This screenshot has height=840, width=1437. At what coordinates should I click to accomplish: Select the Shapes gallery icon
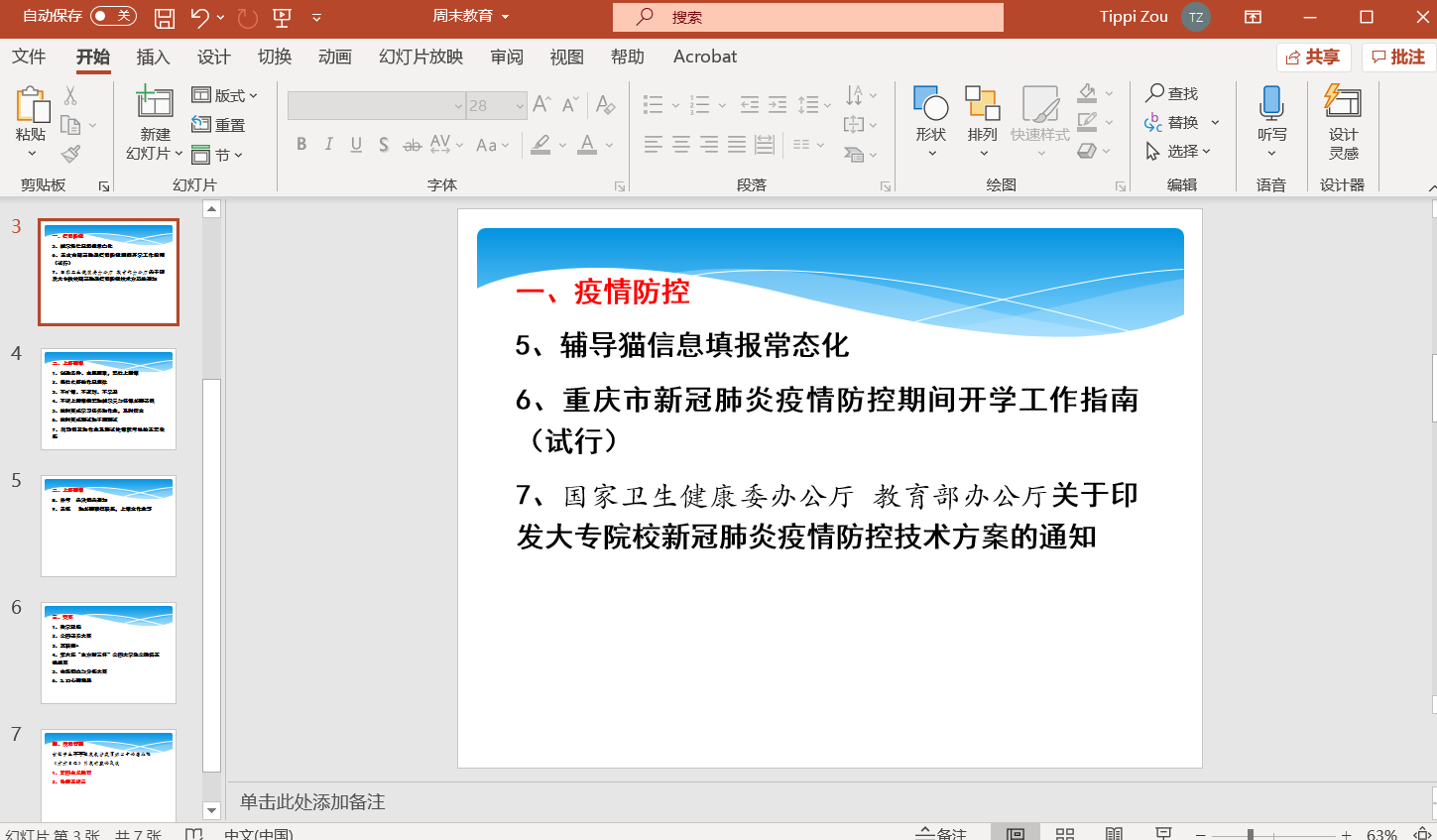click(x=930, y=103)
